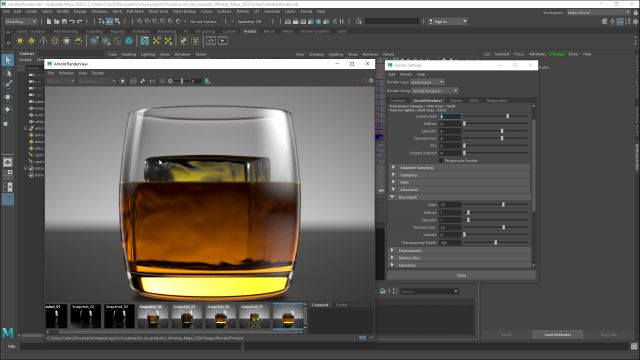The image size is (640, 360).
Task: Click the Redo arrow icon
Action: [80, 21]
